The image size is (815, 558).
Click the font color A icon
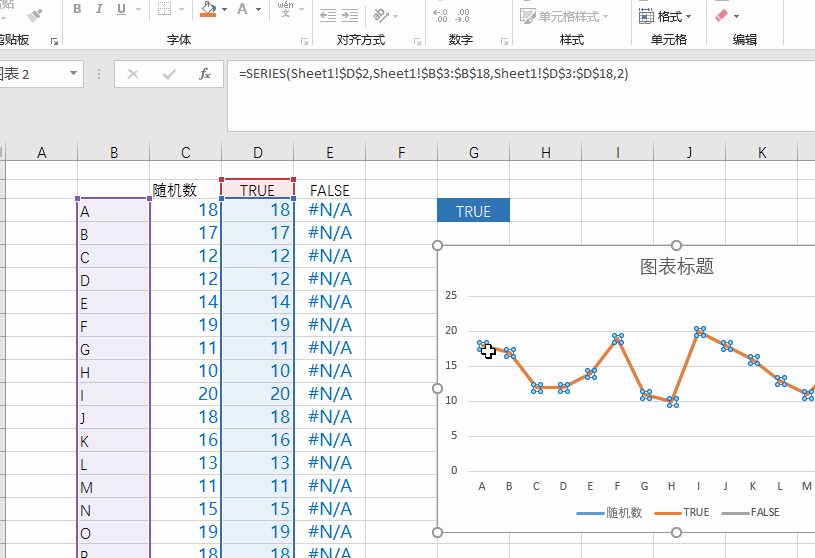(x=242, y=9)
